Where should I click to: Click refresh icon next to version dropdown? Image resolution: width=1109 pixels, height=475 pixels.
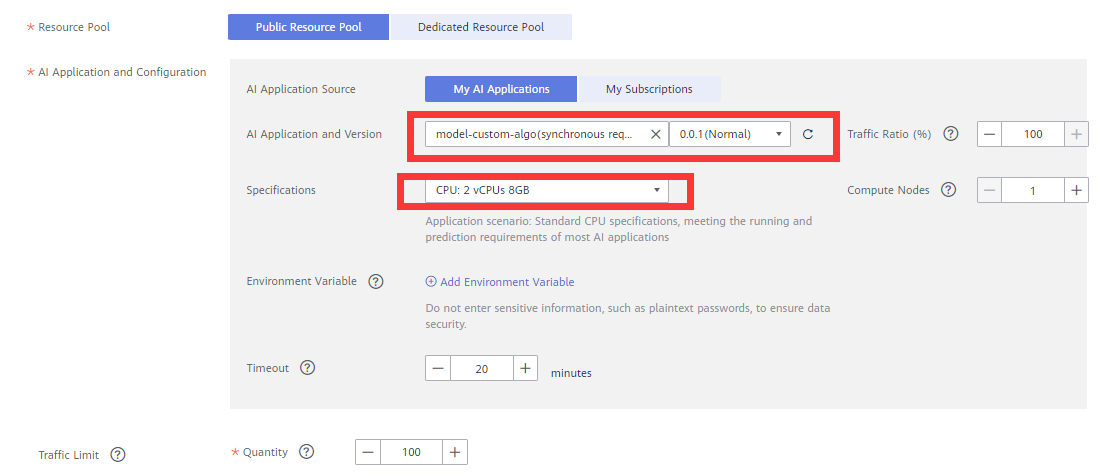coord(808,134)
